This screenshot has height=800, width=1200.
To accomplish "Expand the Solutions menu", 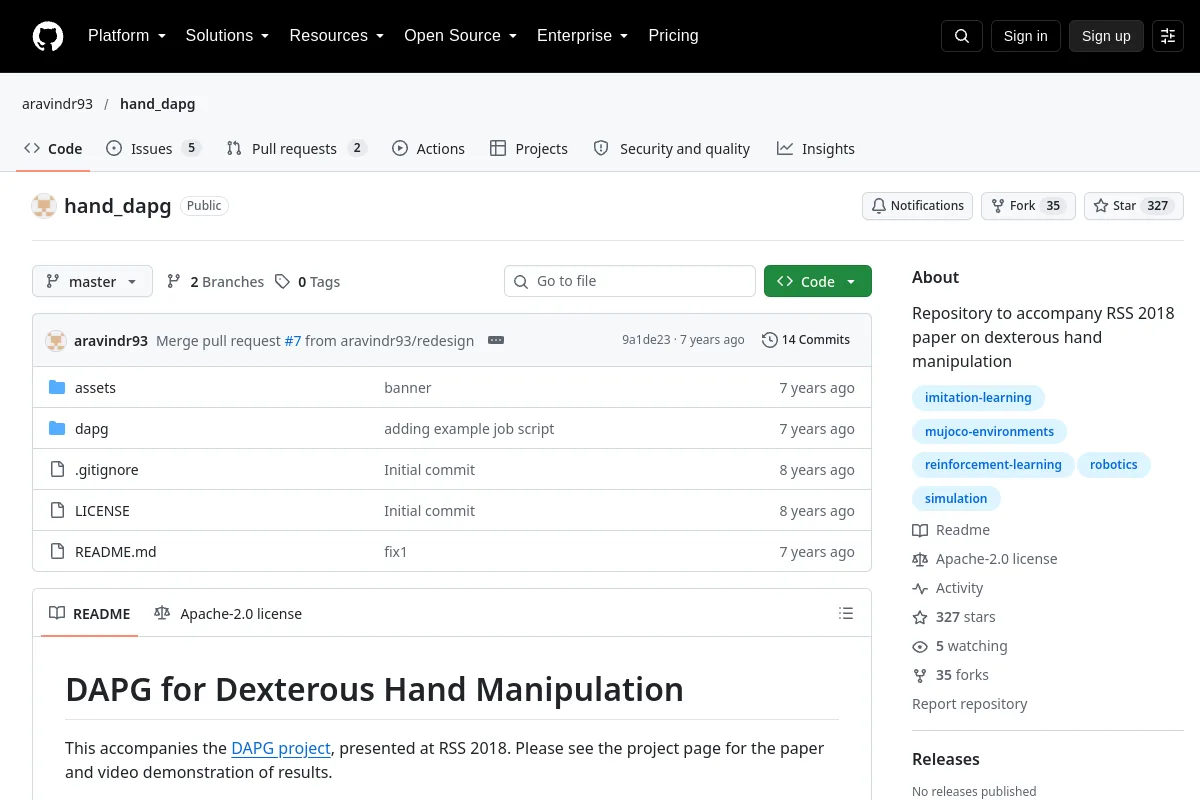I will click(x=228, y=36).
